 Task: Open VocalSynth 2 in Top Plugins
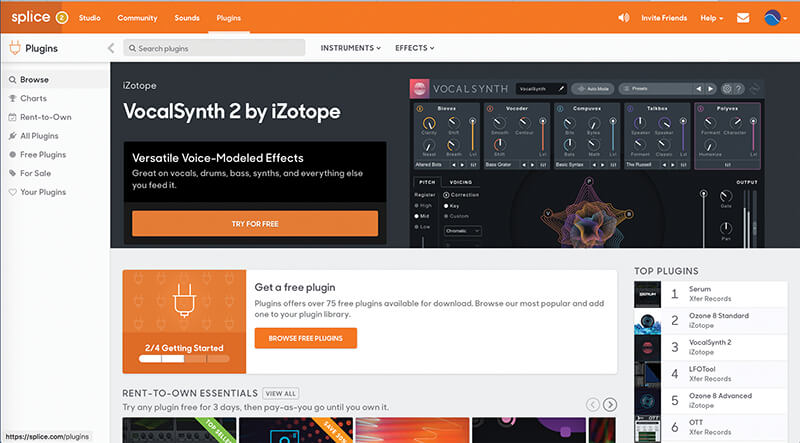(x=710, y=347)
